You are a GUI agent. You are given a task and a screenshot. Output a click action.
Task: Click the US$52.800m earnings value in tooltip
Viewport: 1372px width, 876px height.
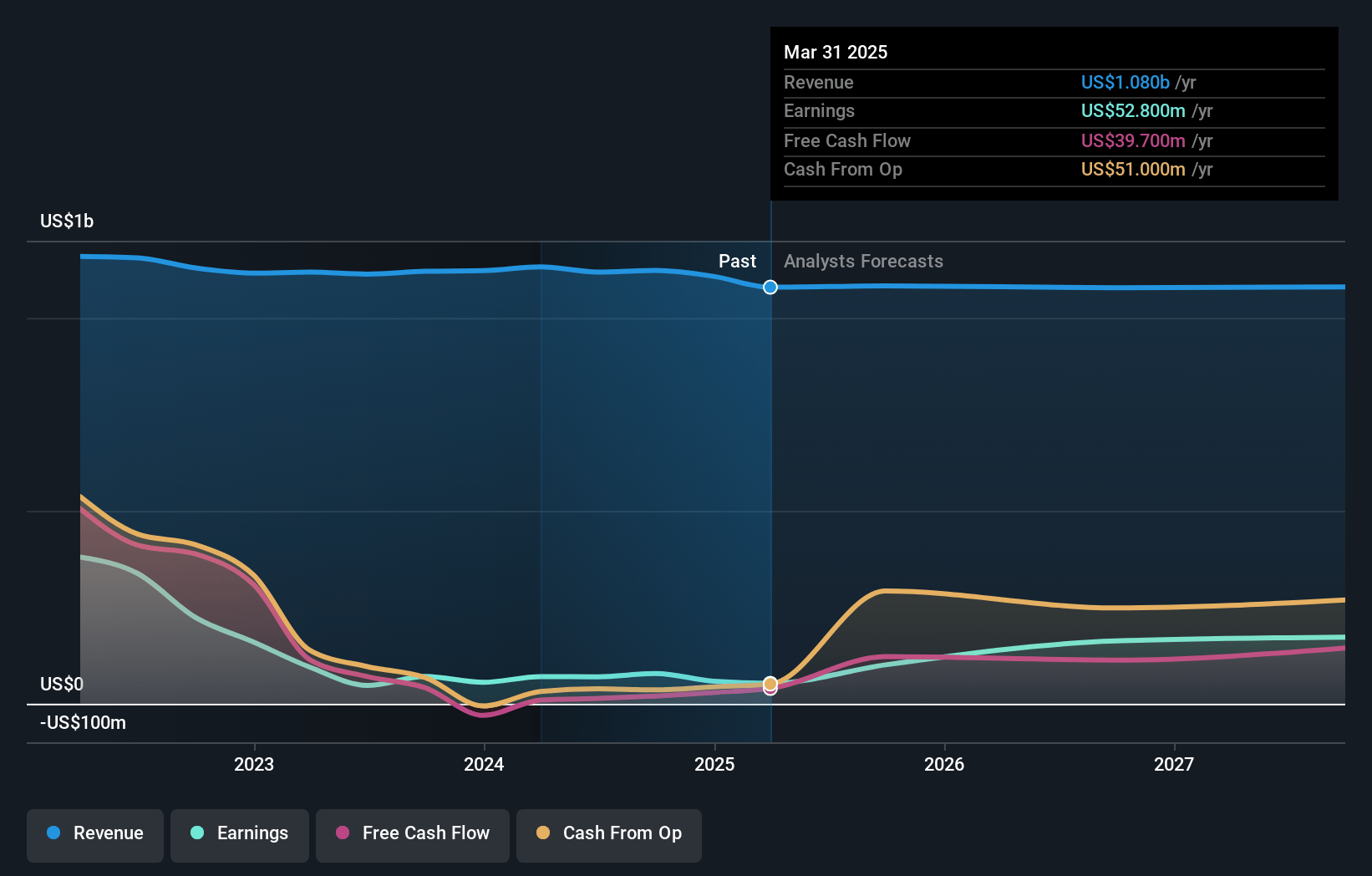point(1133,110)
